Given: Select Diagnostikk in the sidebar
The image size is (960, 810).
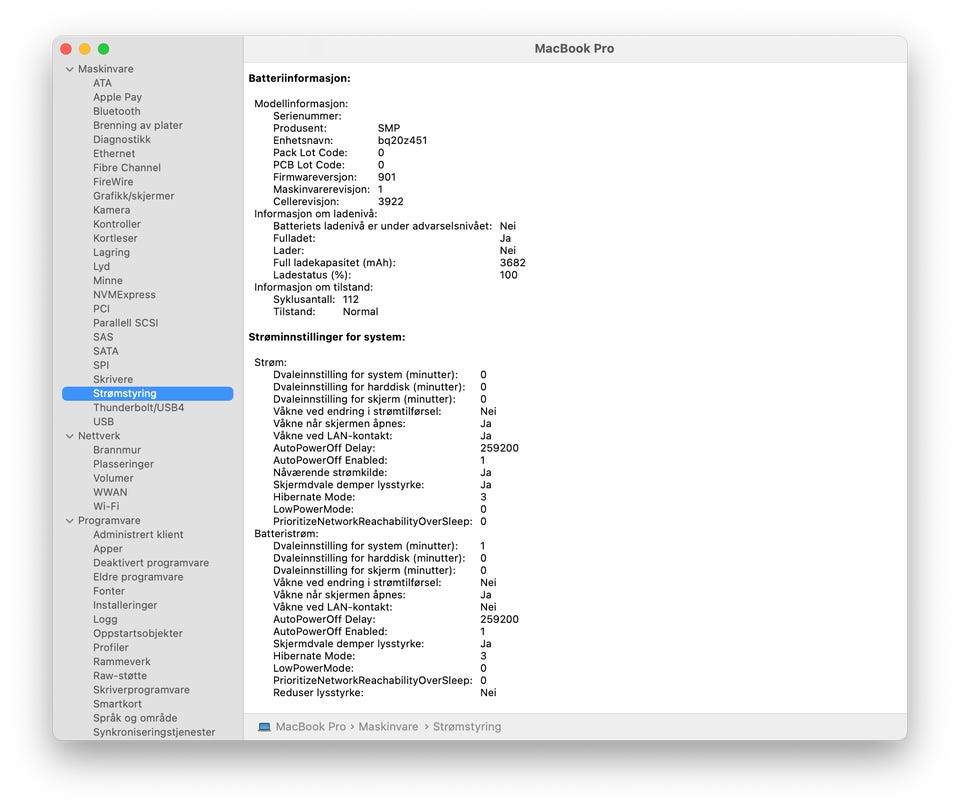Looking at the screenshot, I should coord(122,139).
